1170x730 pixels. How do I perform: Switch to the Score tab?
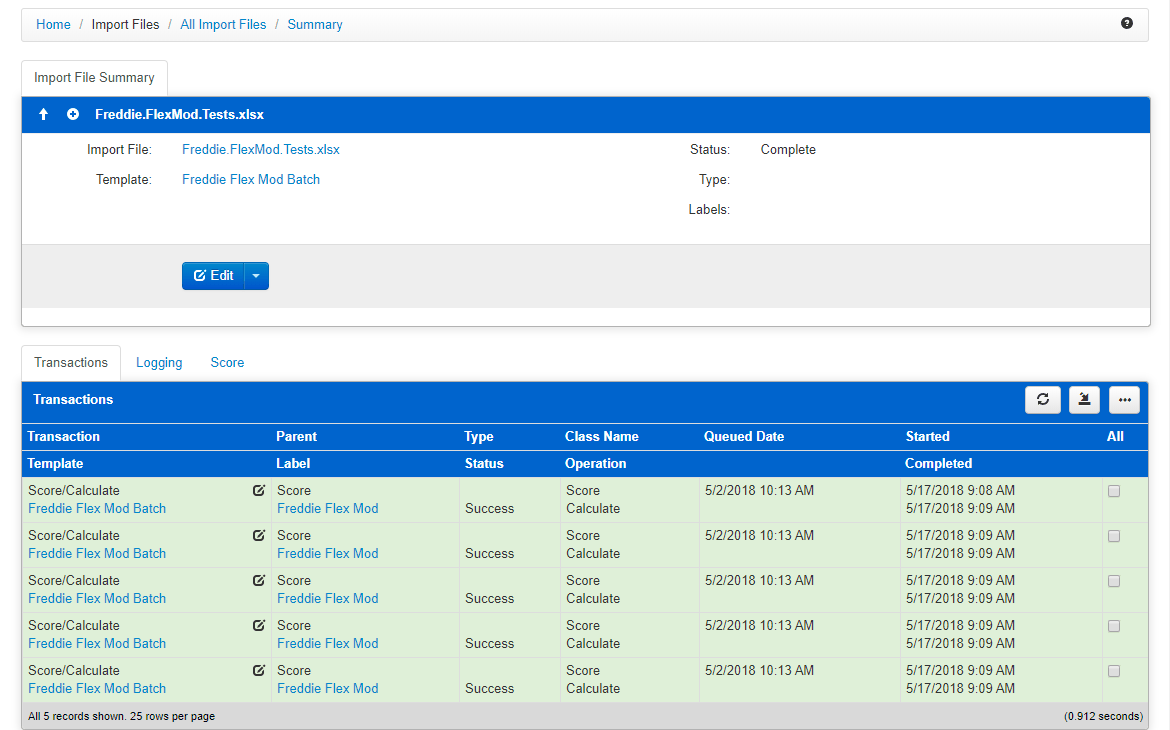point(227,363)
